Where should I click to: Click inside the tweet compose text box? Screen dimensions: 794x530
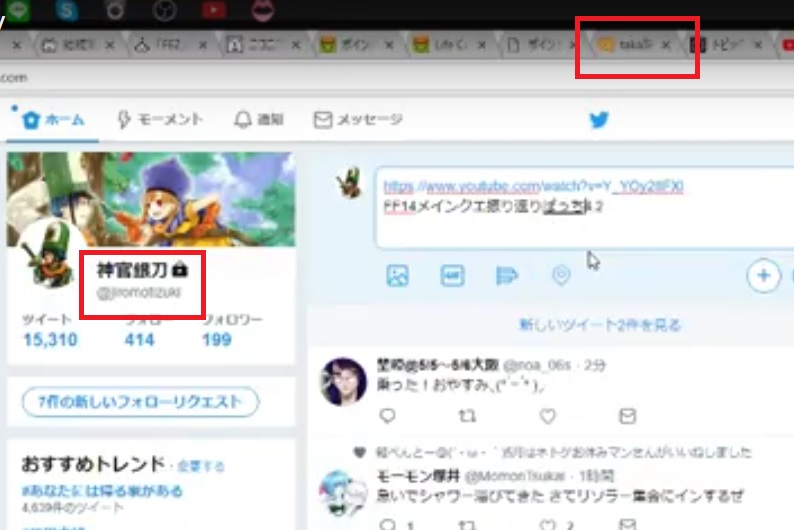(x=585, y=208)
